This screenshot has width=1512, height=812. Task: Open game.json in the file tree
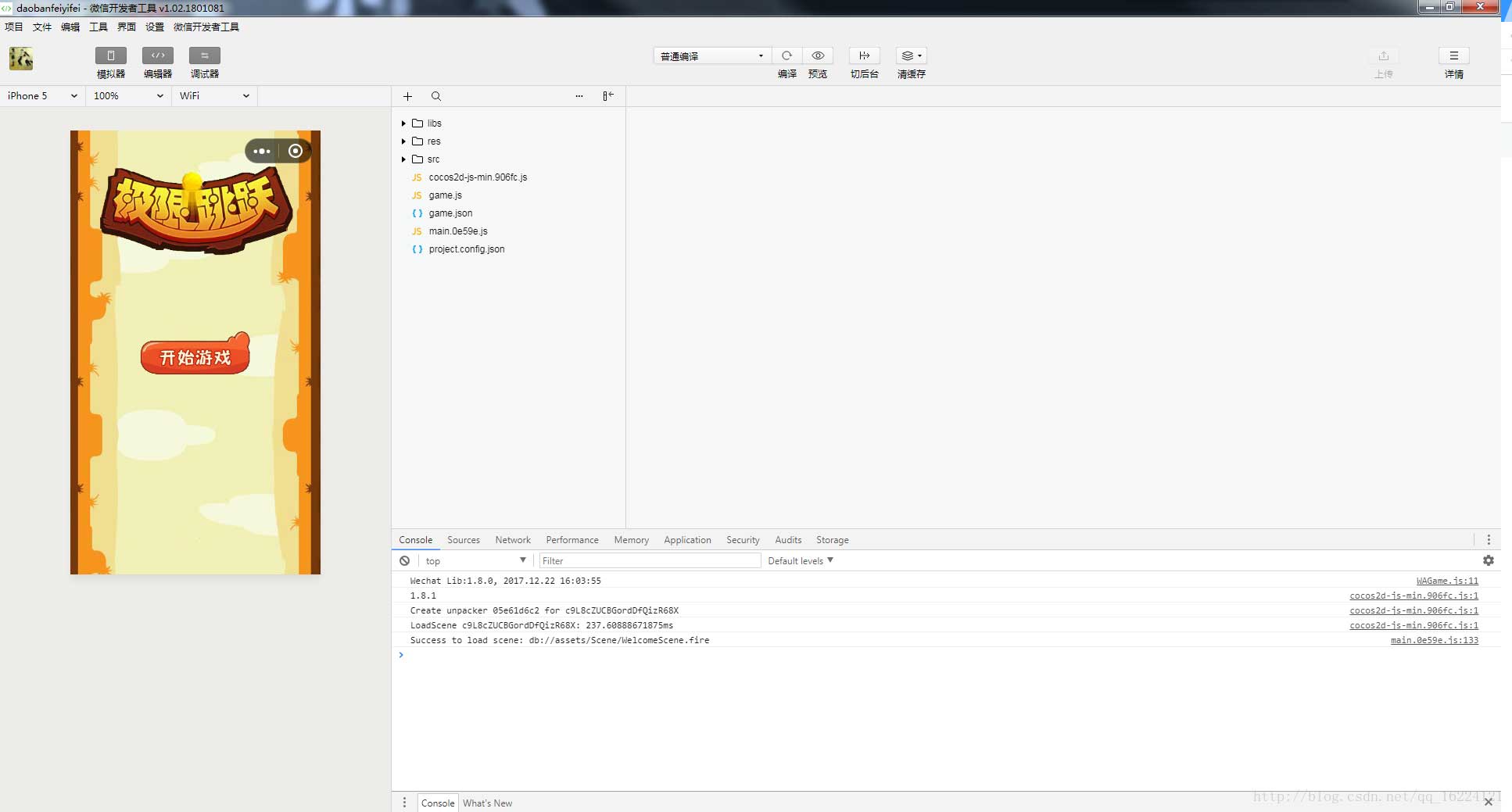click(x=450, y=213)
